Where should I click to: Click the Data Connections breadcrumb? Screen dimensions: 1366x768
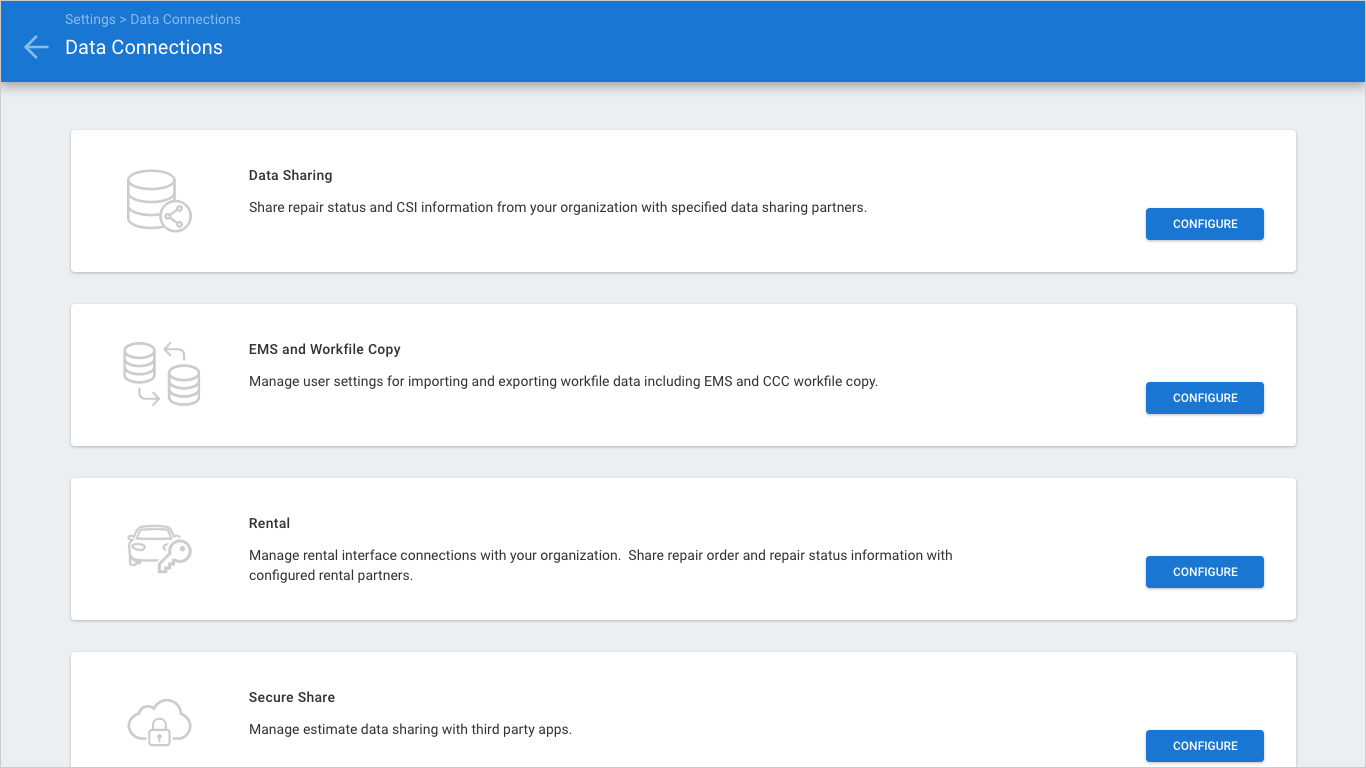pyautogui.click(x=185, y=19)
